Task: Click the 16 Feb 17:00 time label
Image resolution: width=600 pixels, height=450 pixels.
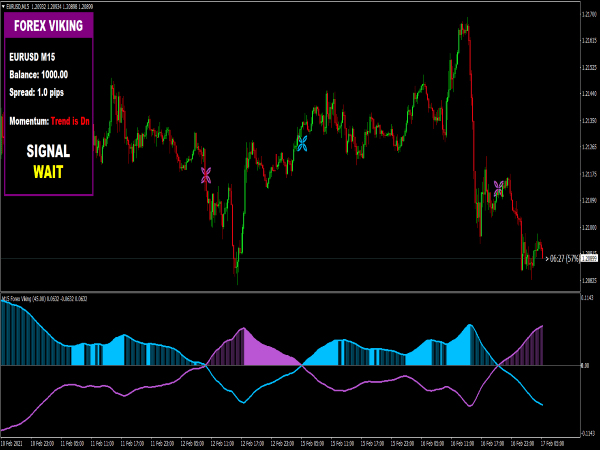Action: click(x=492, y=443)
